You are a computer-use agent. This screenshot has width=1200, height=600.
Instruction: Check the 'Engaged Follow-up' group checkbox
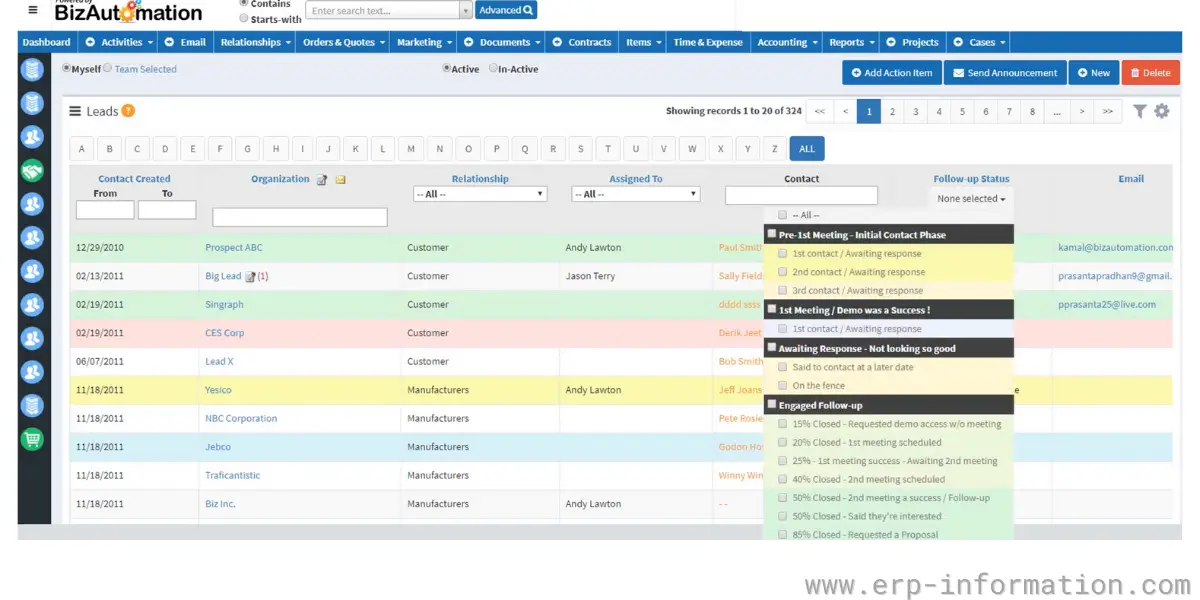click(x=771, y=404)
